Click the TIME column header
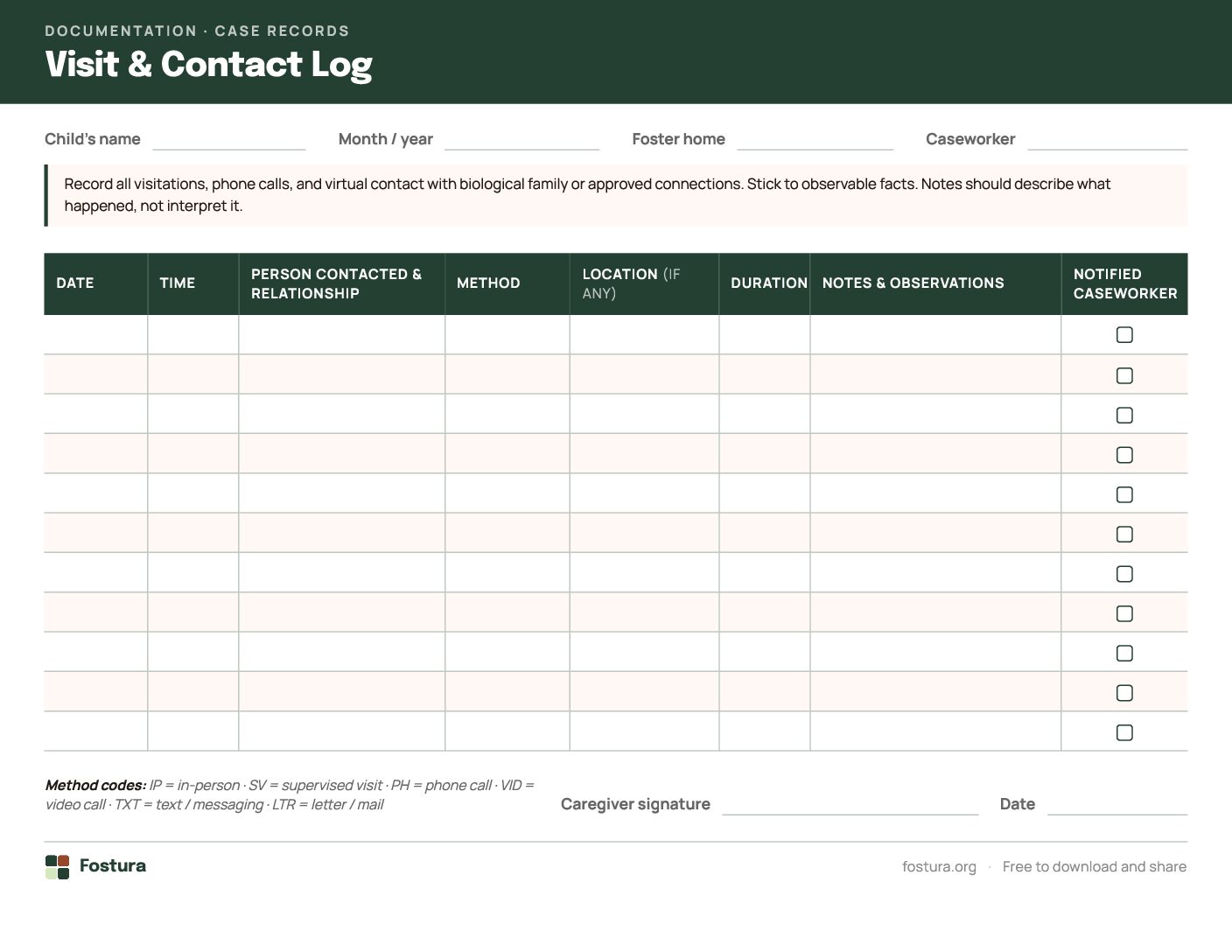Screen dimensions: 1232x952 (x=193, y=283)
